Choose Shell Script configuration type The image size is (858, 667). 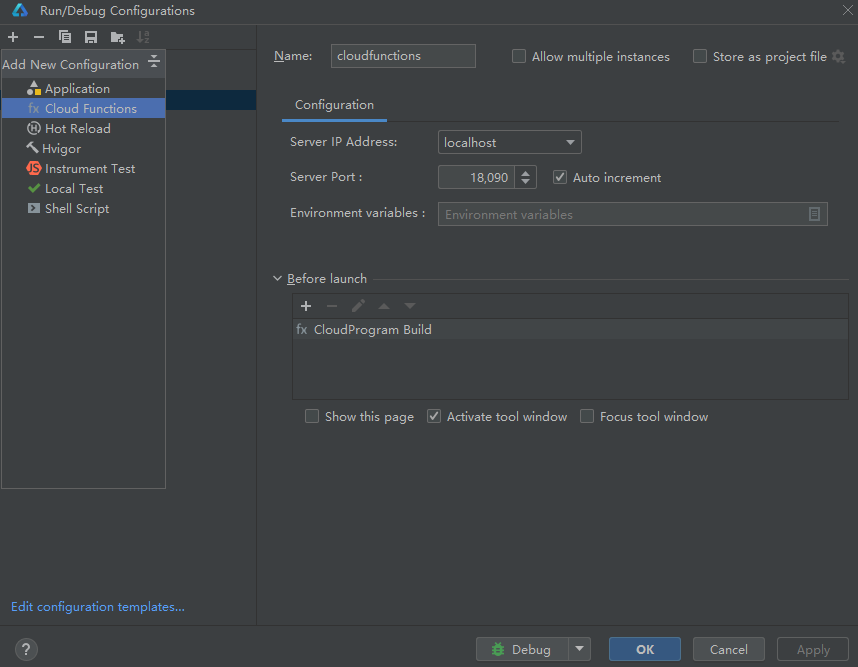(x=76, y=208)
